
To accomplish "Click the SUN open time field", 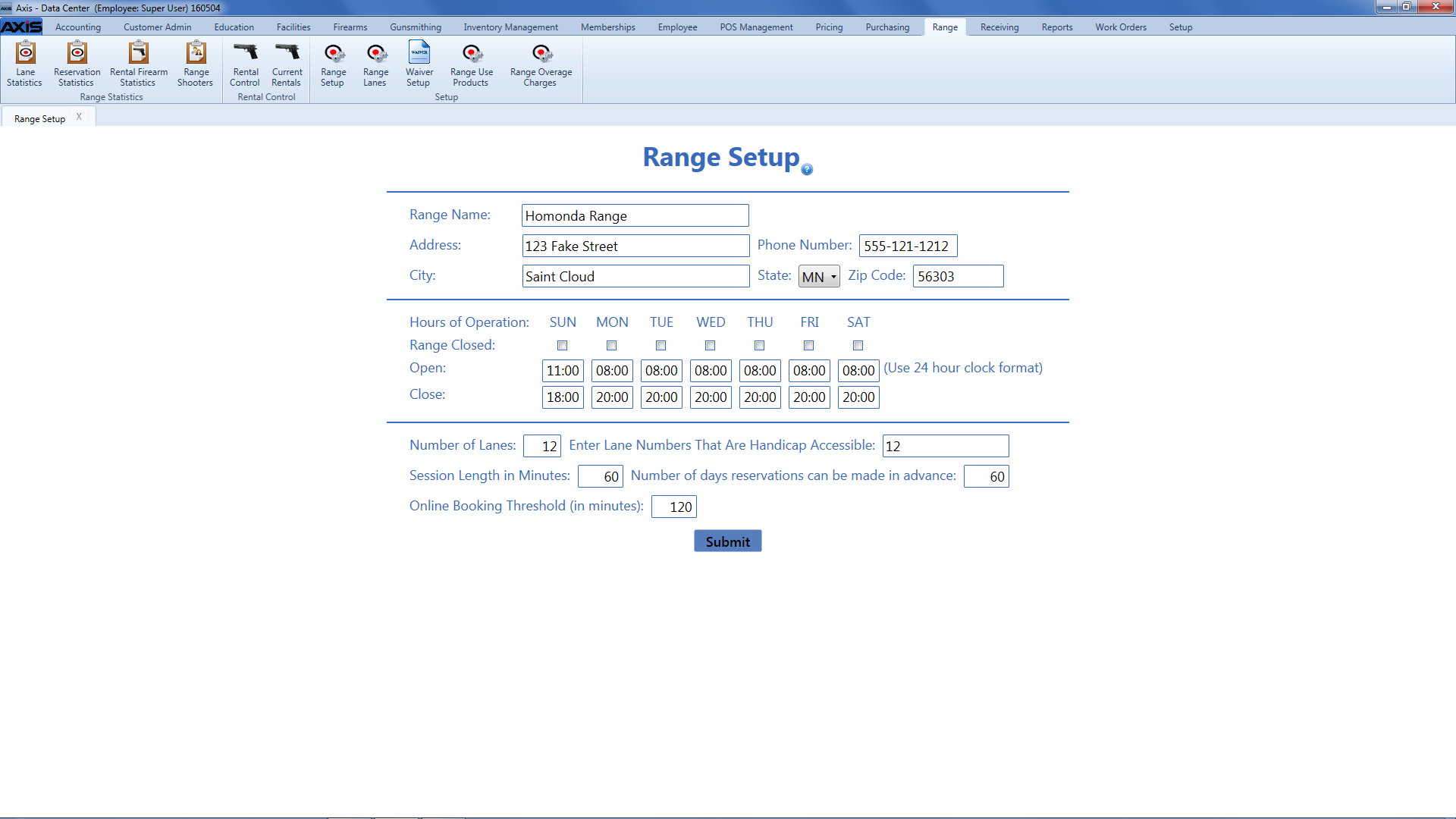I will point(563,371).
